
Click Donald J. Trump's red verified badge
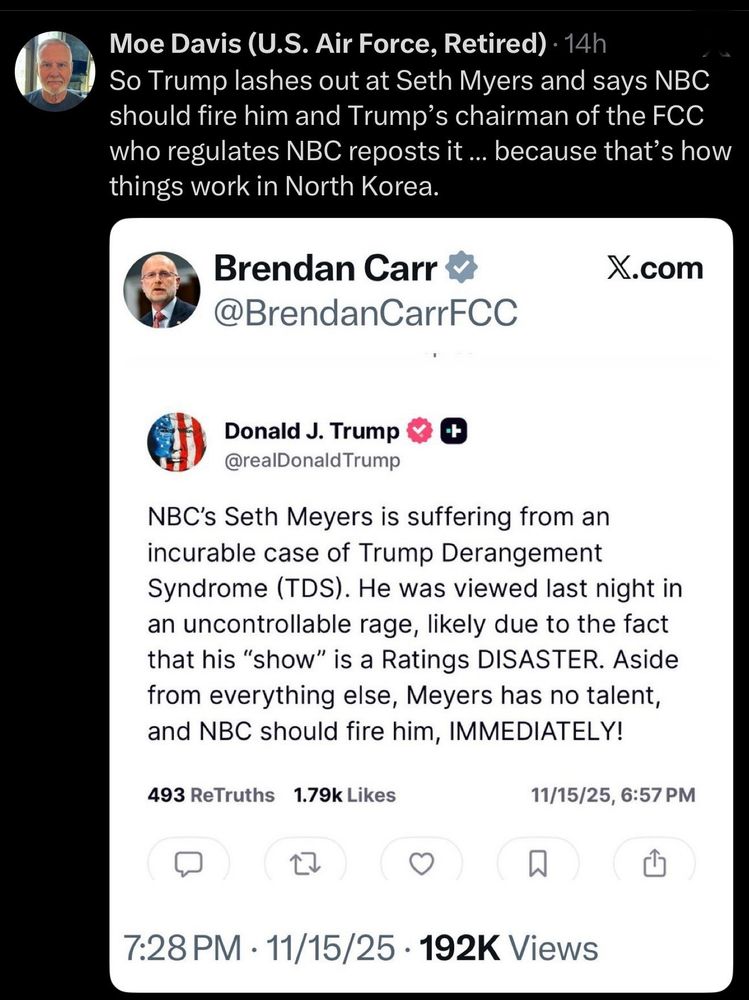tap(421, 431)
